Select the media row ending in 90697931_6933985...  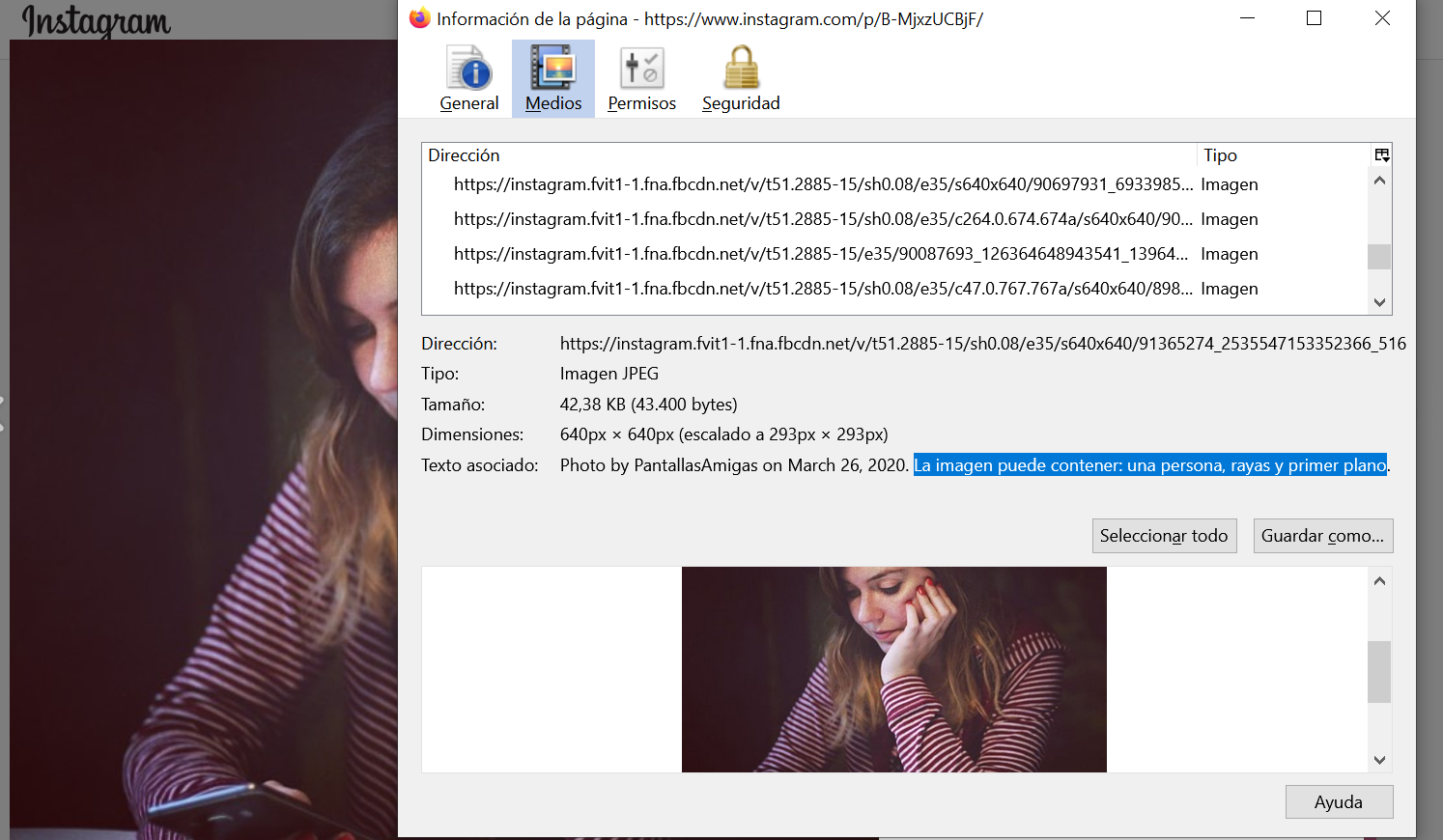pyautogui.click(x=895, y=184)
